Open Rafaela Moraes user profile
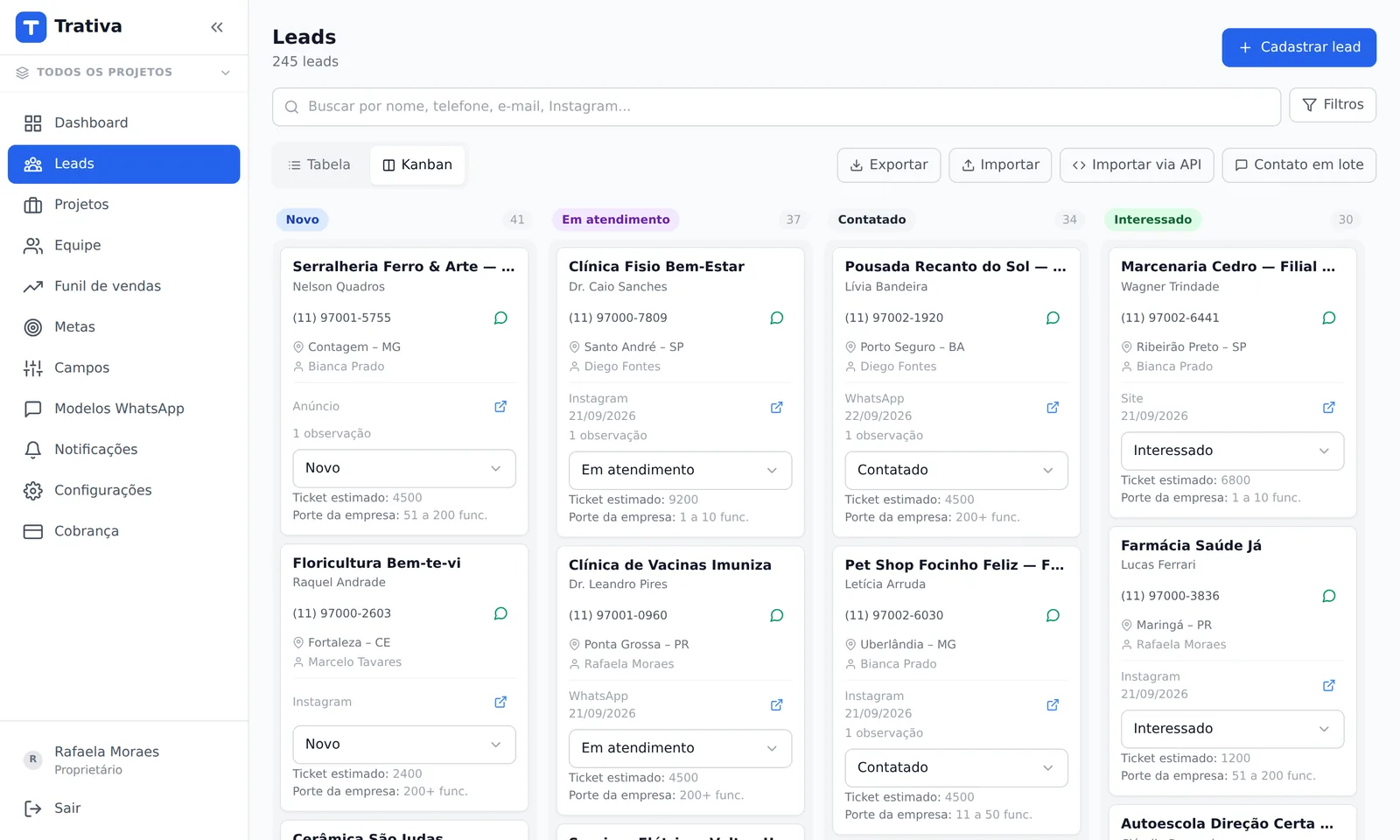 (124, 759)
